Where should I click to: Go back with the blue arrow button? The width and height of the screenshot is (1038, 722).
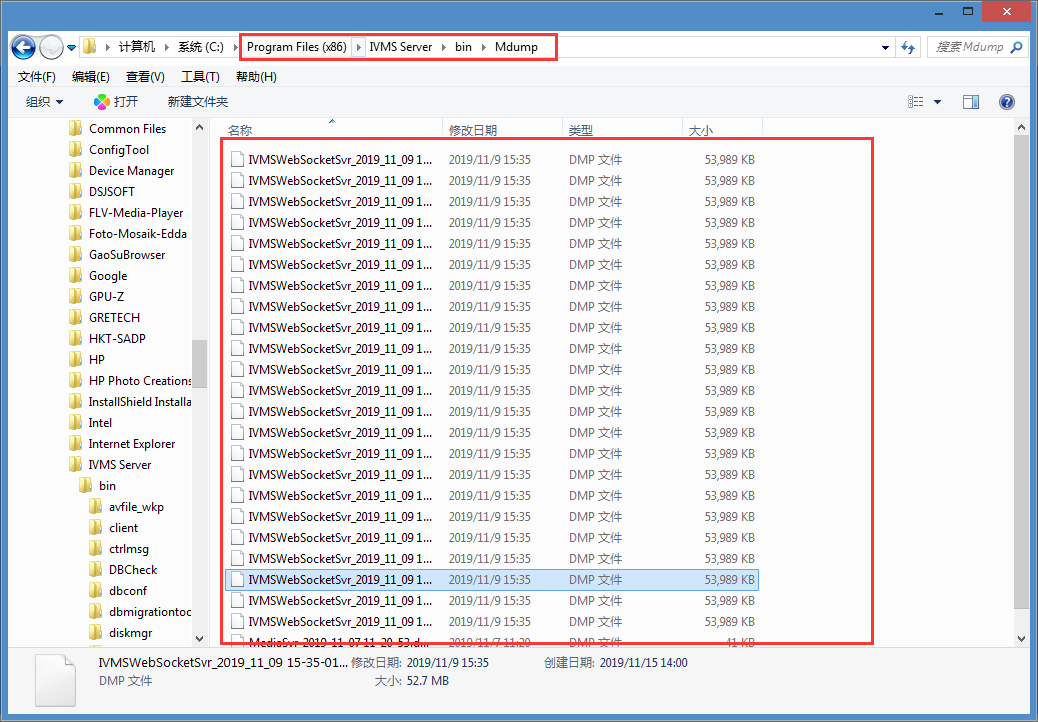[x=24, y=47]
